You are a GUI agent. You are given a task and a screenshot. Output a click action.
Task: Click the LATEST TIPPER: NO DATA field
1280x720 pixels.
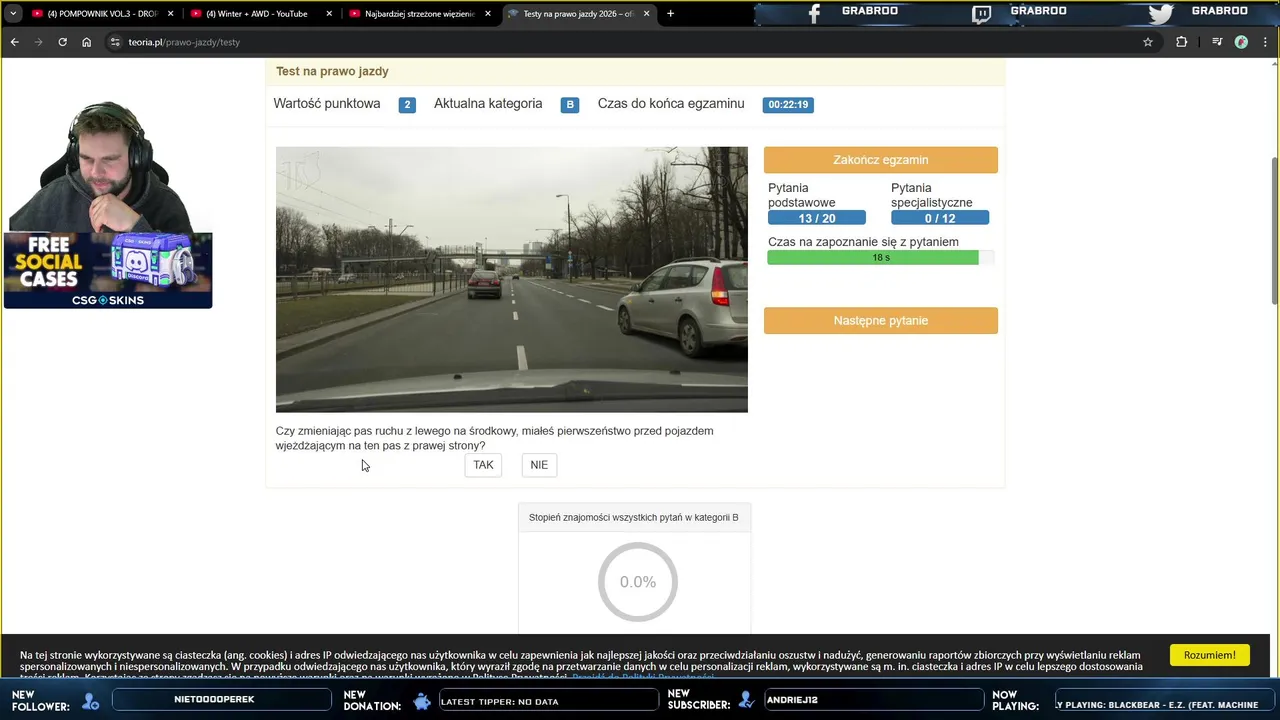tap(549, 701)
